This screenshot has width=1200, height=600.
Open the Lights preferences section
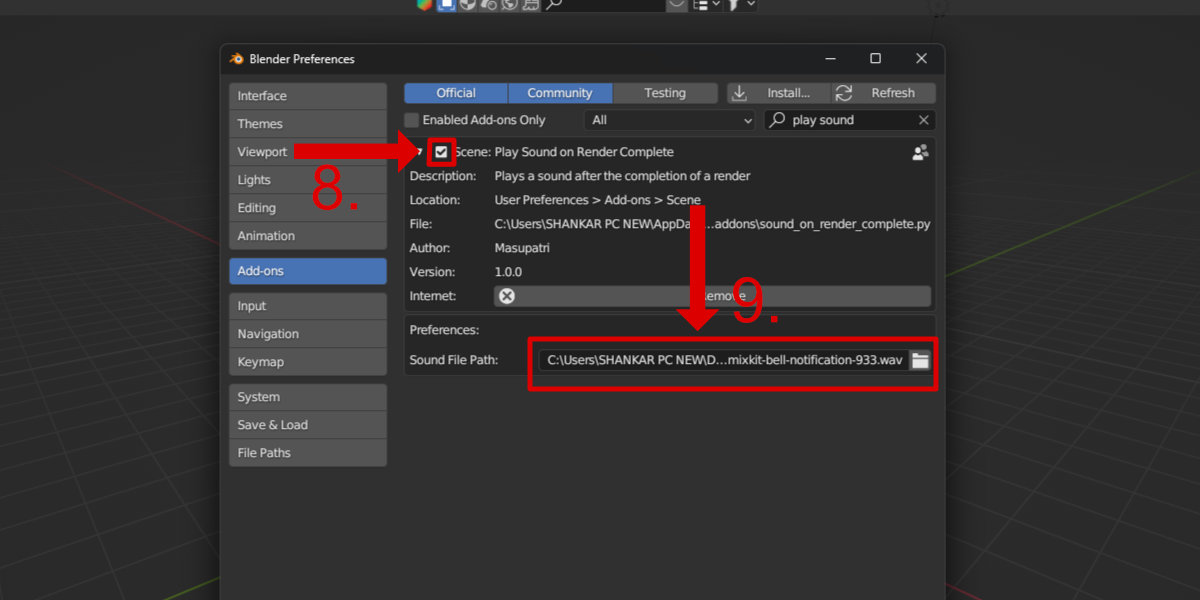(x=308, y=180)
